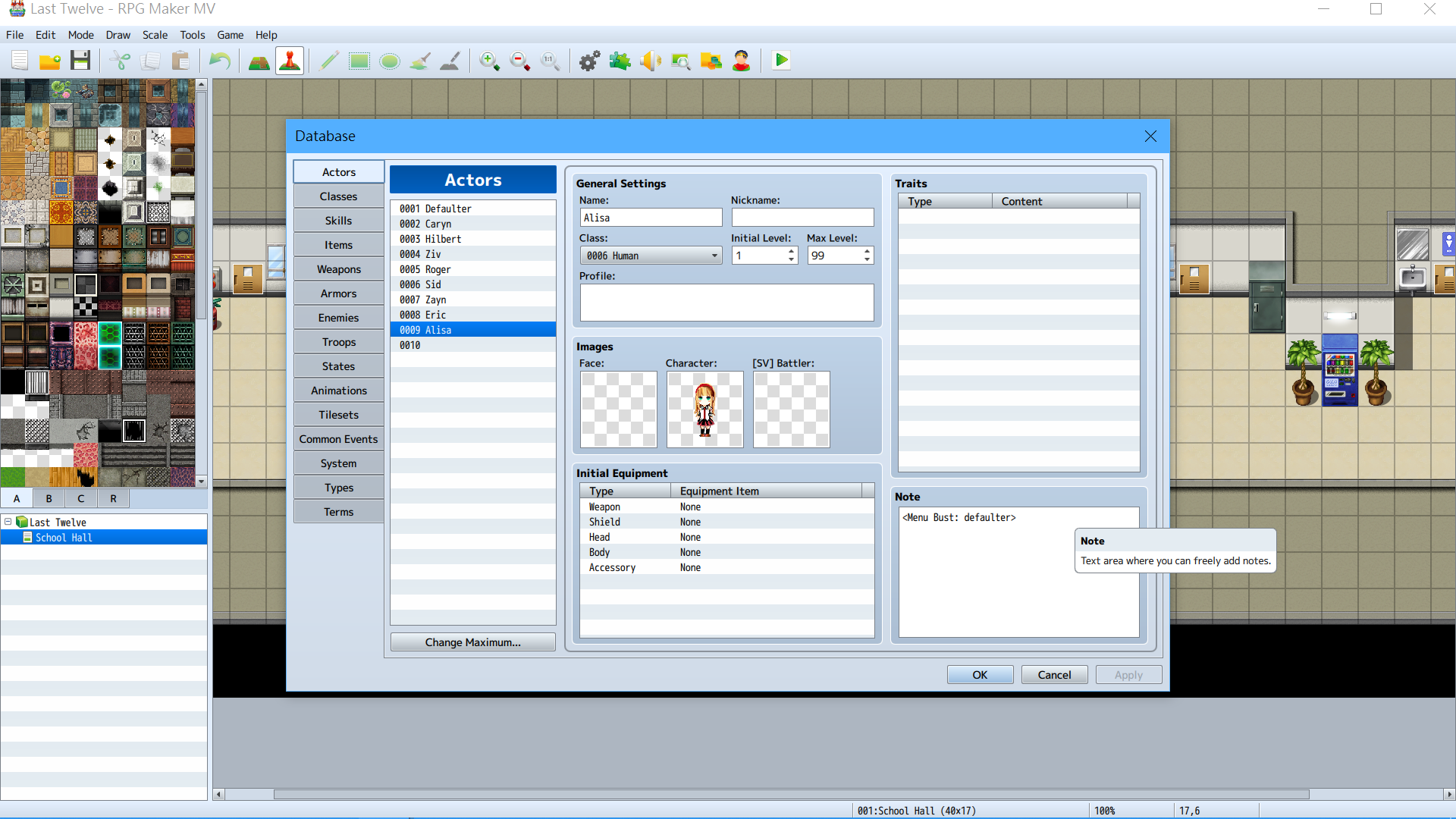Collapse the Last Twelve project tree
Image resolution: width=1456 pixels, height=819 pixels.
8,522
